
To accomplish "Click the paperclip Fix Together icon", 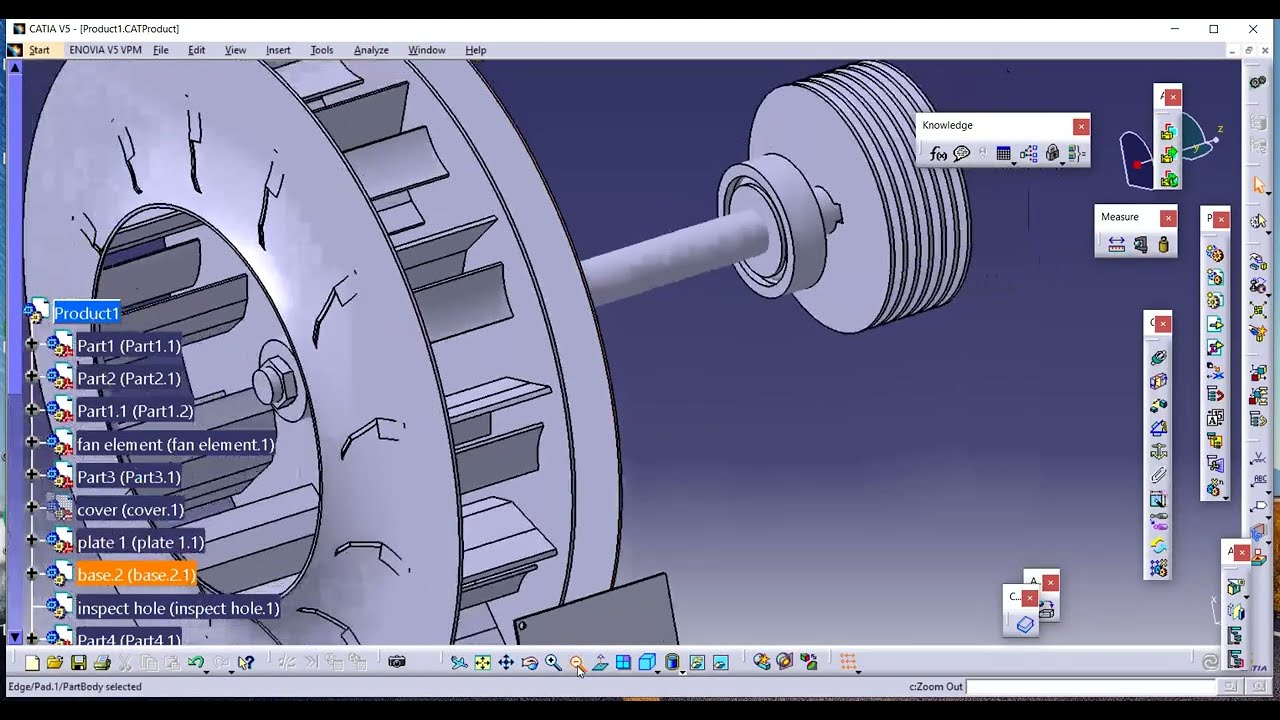I will 1158,475.
